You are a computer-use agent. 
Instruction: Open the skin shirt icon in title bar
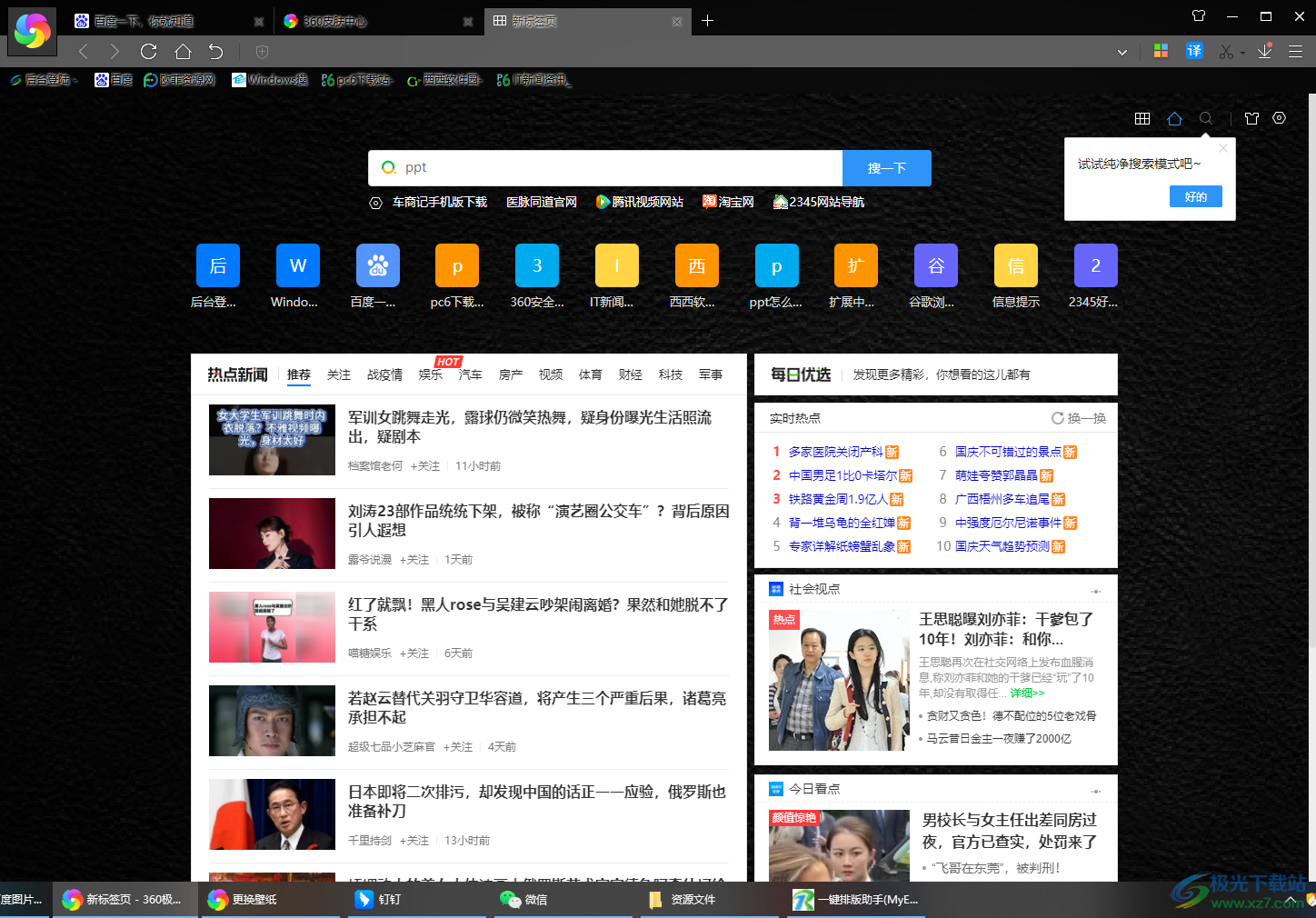pyautogui.click(x=1199, y=16)
